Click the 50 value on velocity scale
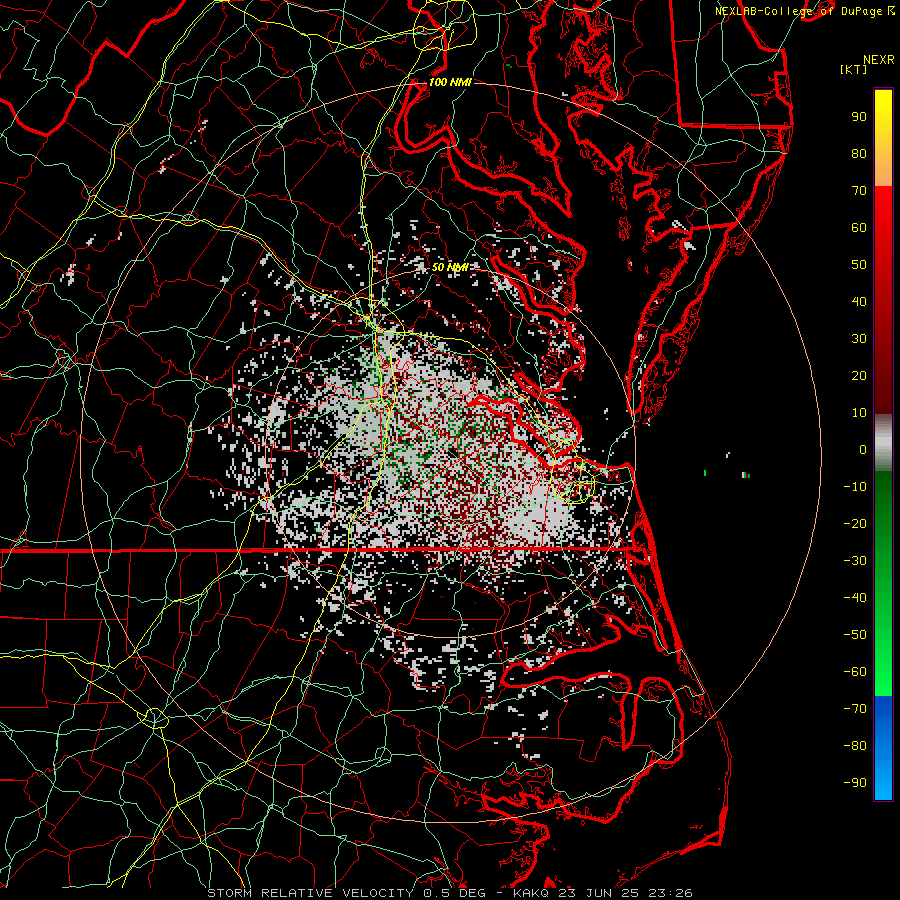The height and width of the screenshot is (900, 900). tap(859, 265)
